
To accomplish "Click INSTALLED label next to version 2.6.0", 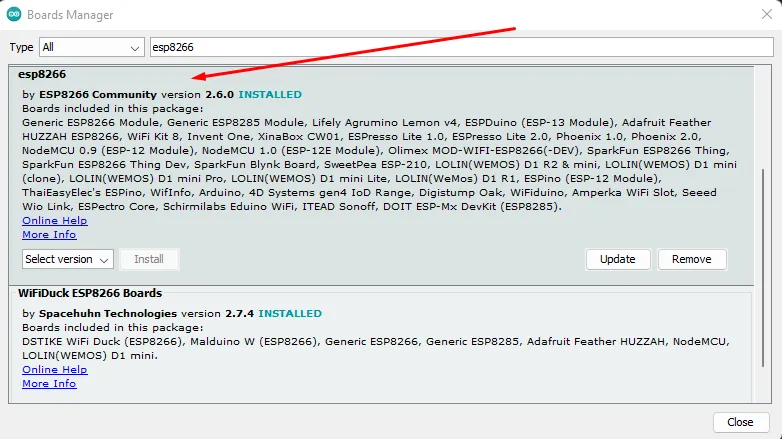I will tap(270, 94).
